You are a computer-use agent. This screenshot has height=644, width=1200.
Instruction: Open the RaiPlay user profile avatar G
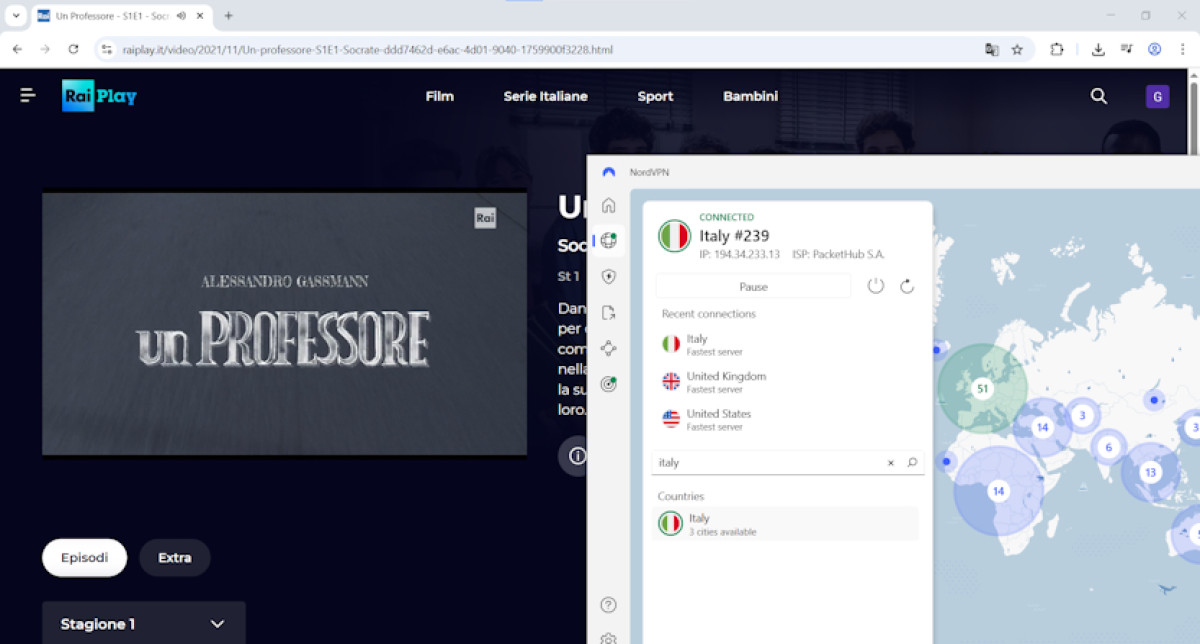(1157, 96)
